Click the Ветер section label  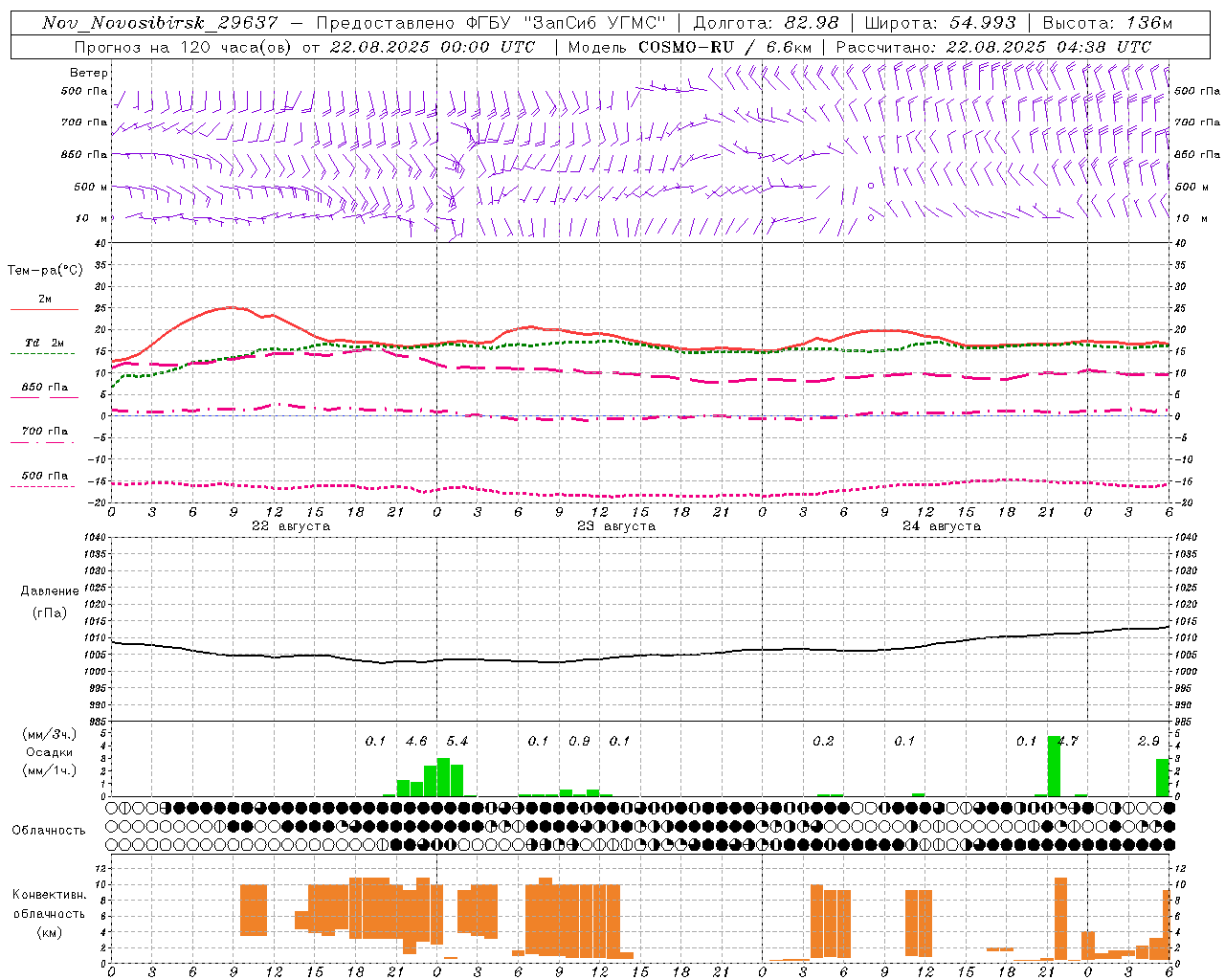click(89, 73)
